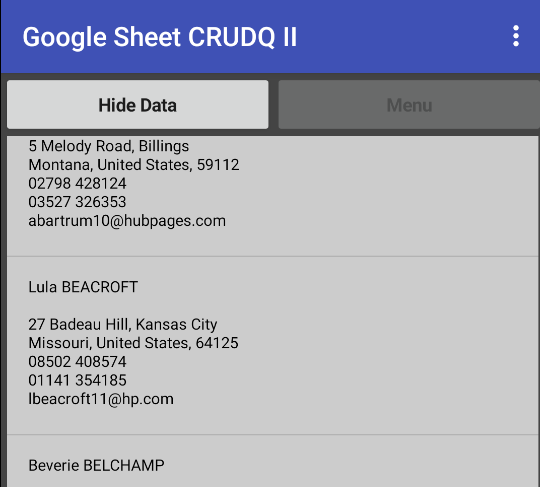Screen dimensions: 540x487
Task: Click the Missouri, United States, 64125 line
Action: point(133,343)
